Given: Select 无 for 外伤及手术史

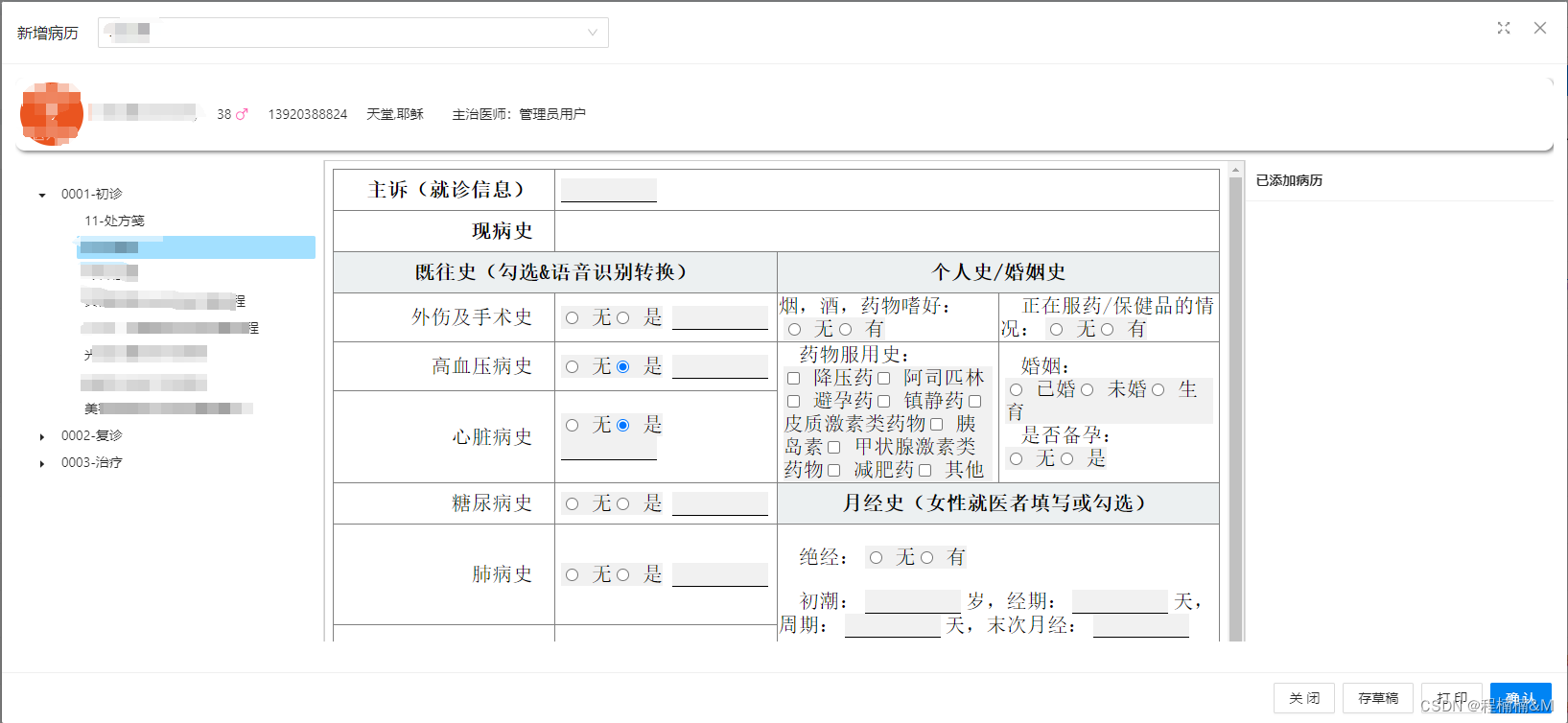Looking at the screenshot, I should click(x=573, y=317).
